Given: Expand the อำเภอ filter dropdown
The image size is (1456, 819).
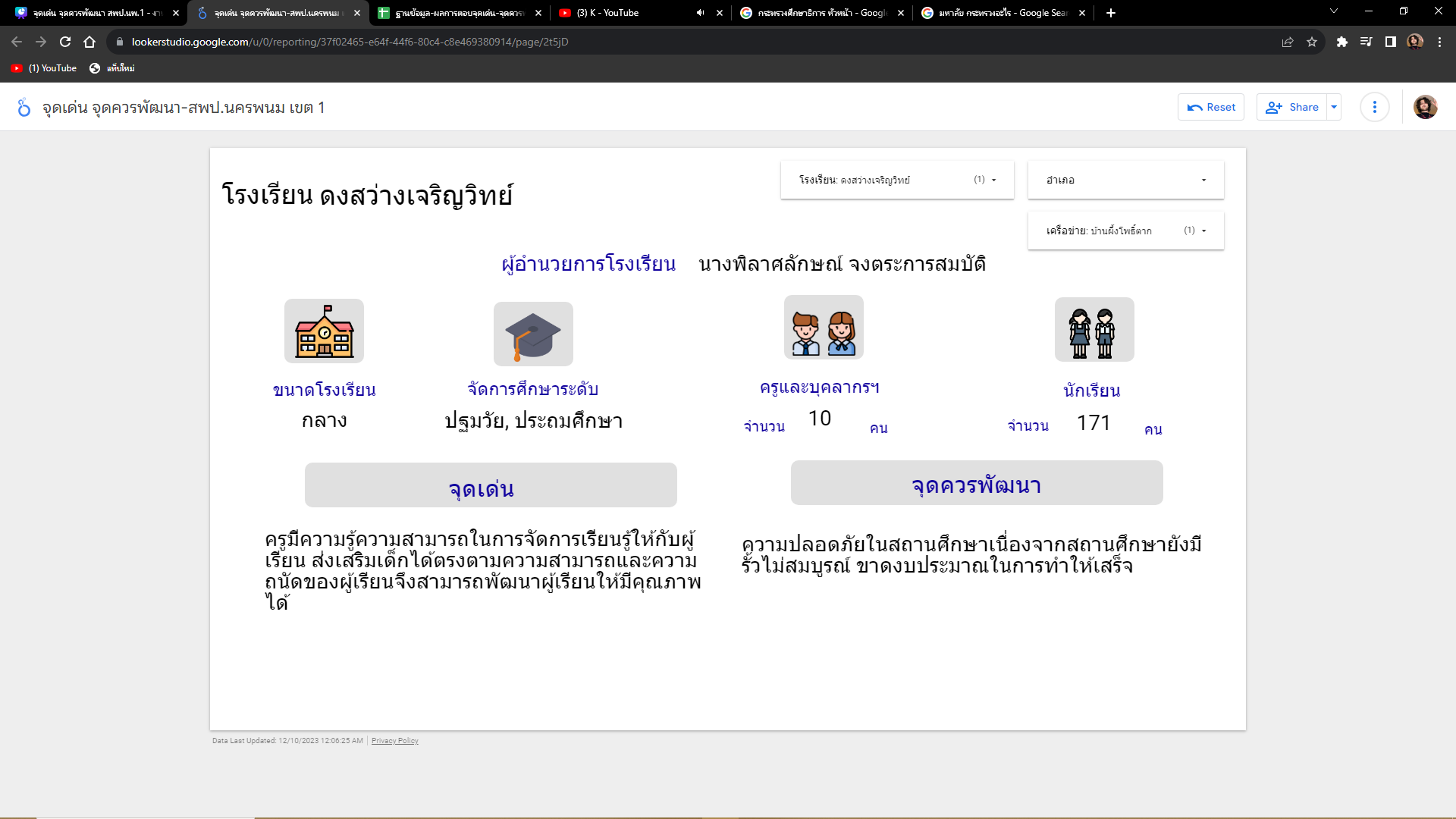Looking at the screenshot, I should 1125,180.
